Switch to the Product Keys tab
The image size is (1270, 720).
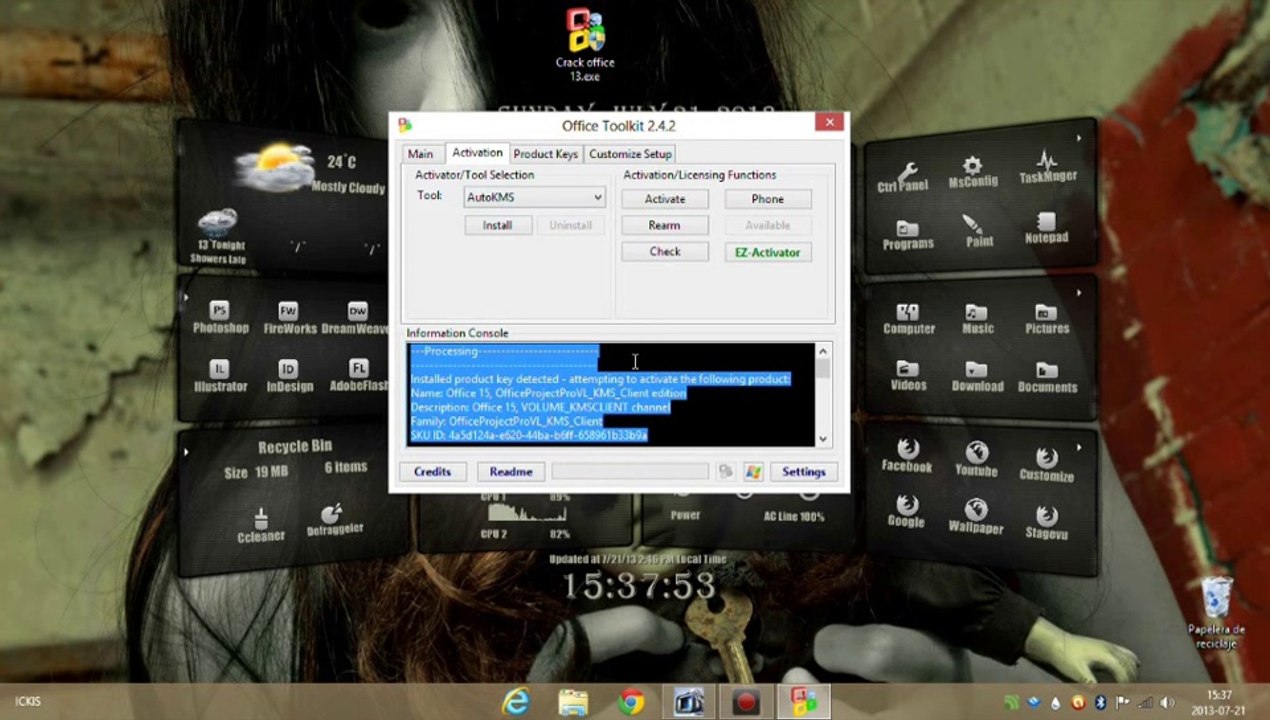(546, 154)
